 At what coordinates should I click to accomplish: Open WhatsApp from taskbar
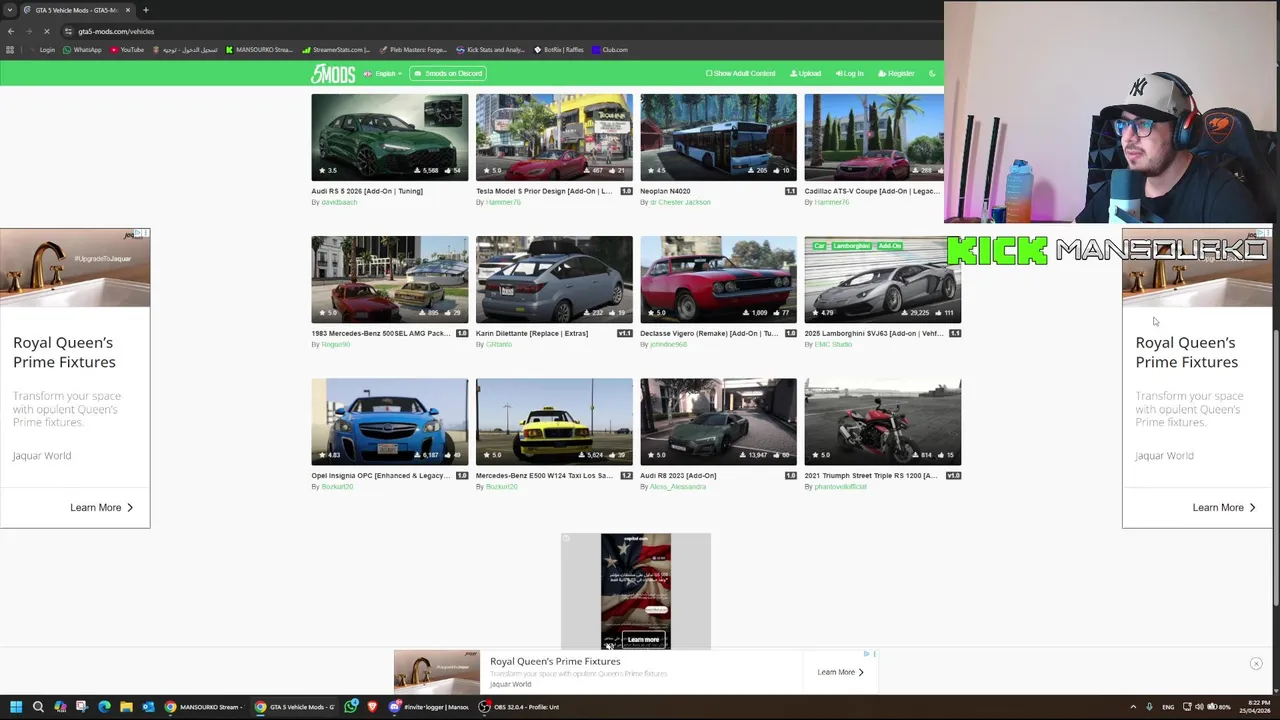(351, 707)
